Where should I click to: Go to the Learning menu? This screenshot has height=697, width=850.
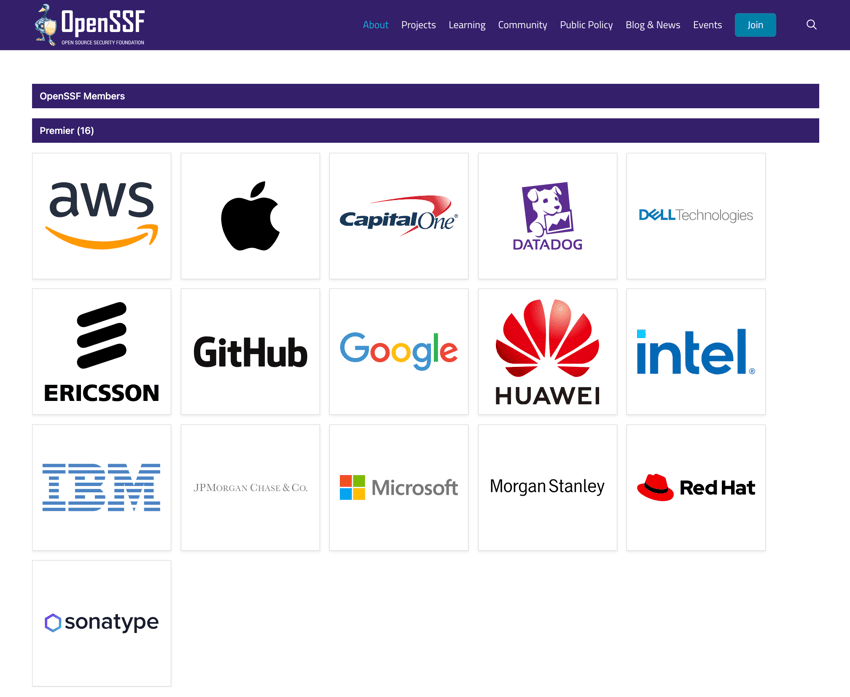(x=467, y=25)
